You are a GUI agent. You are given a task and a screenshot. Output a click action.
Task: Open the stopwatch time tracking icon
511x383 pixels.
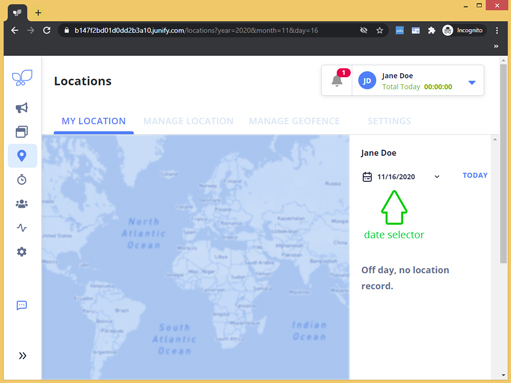click(22, 180)
